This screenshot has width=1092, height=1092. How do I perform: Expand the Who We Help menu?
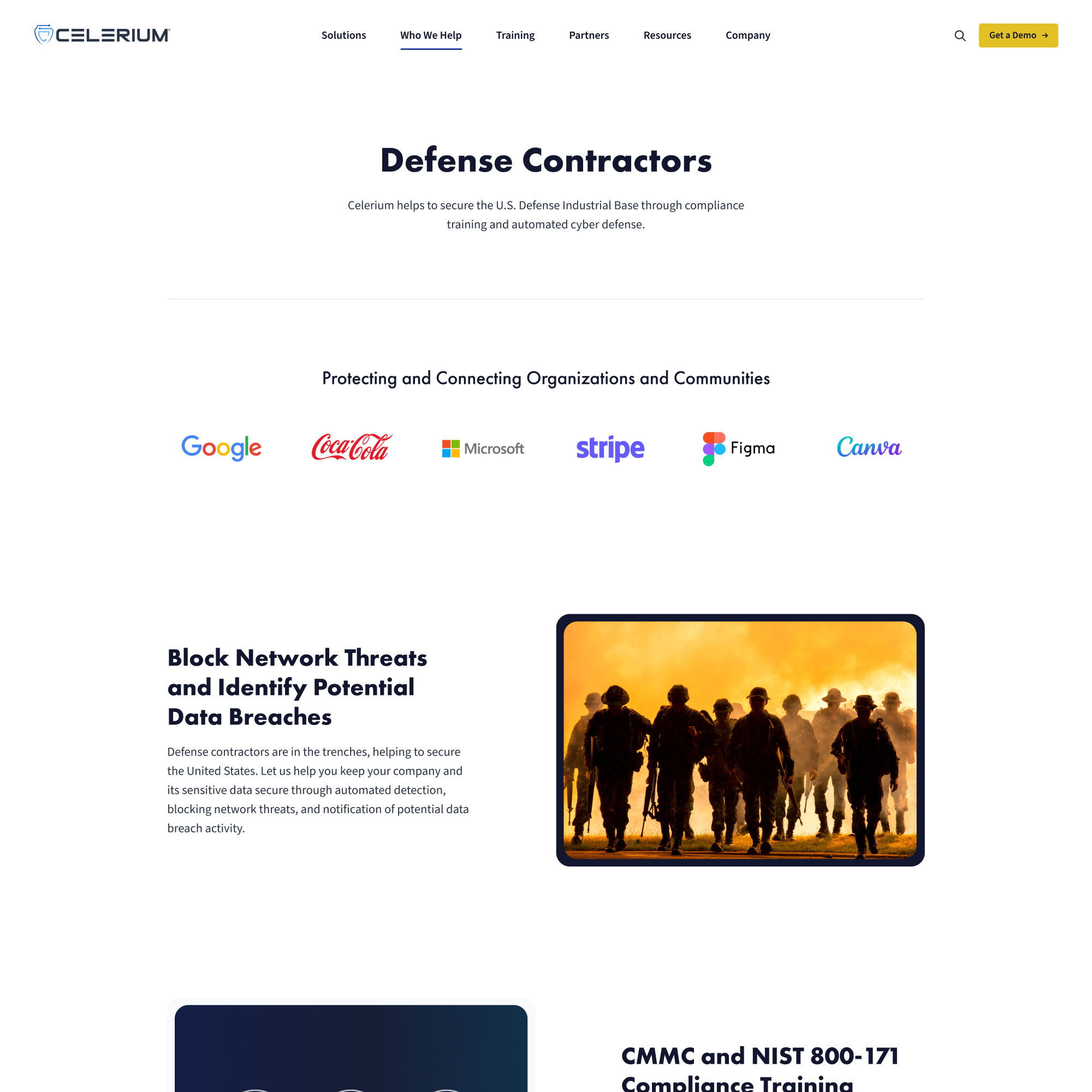(430, 35)
